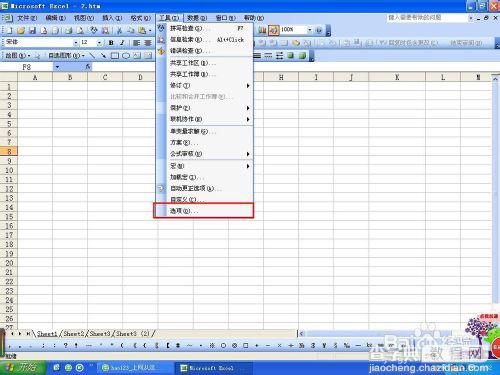The width and height of the screenshot is (500, 375).
Task: Expand the font size dropdown
Action: pos(99,43)
